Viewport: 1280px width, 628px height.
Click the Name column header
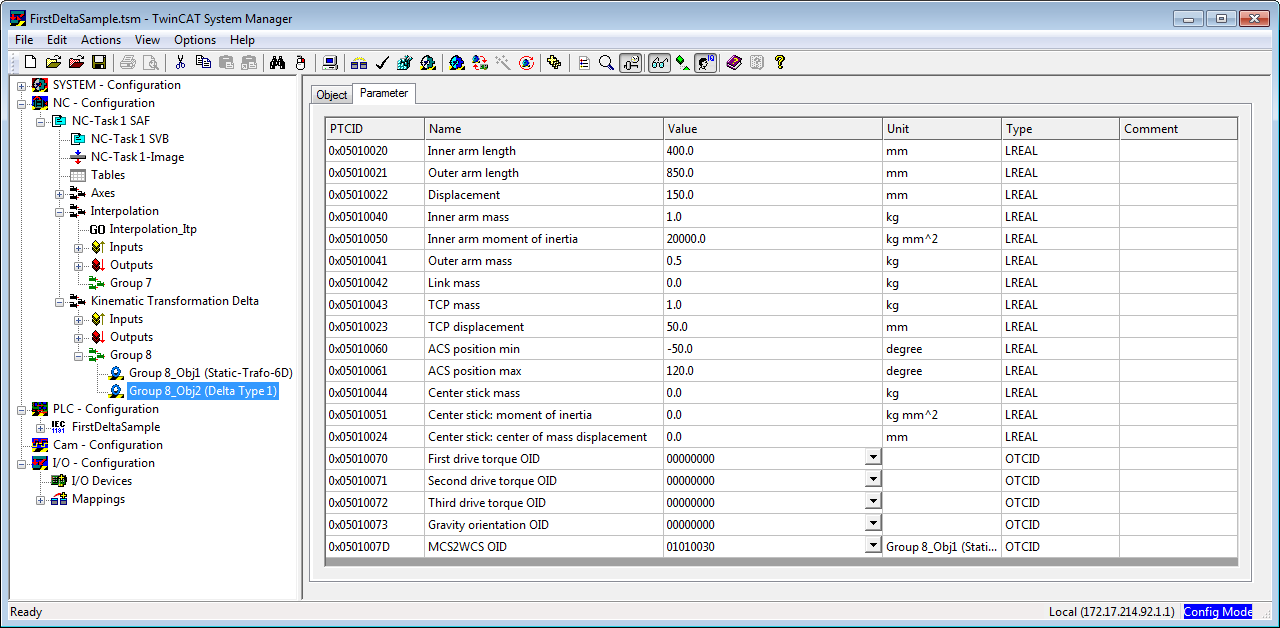point(544,129)
